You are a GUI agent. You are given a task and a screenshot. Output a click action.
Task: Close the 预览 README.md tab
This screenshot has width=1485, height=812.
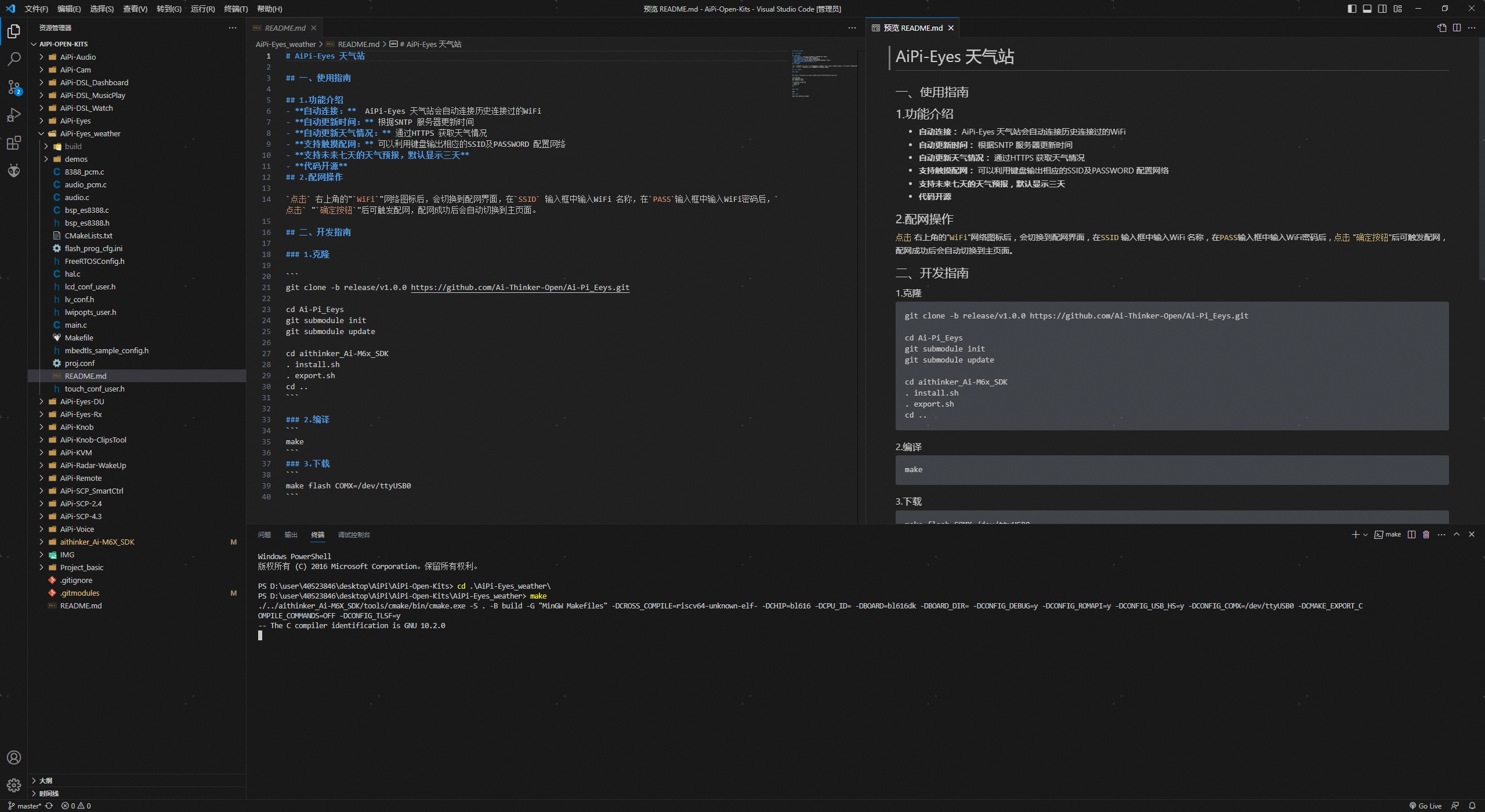tap(951, 28)
